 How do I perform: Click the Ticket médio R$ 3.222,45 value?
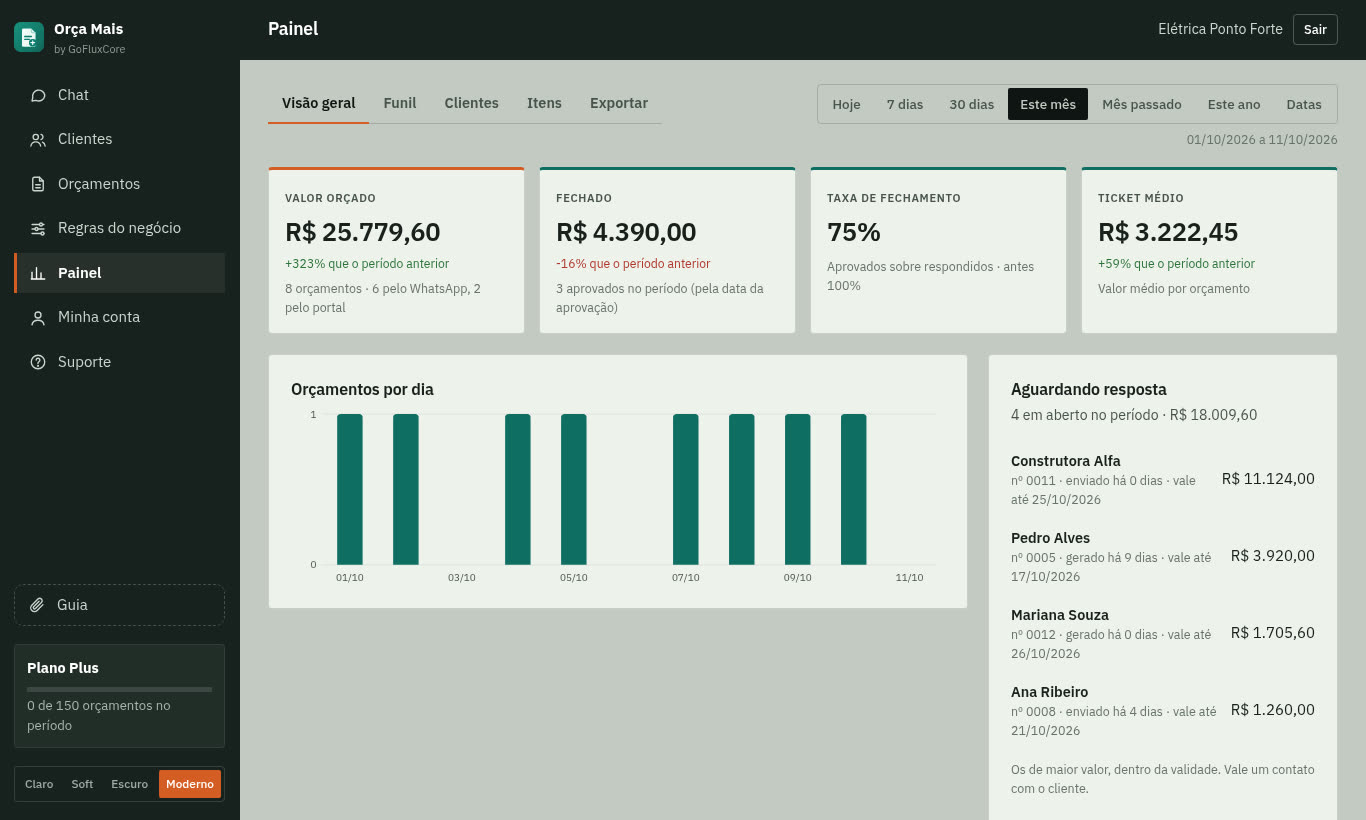click(1168, 232)
